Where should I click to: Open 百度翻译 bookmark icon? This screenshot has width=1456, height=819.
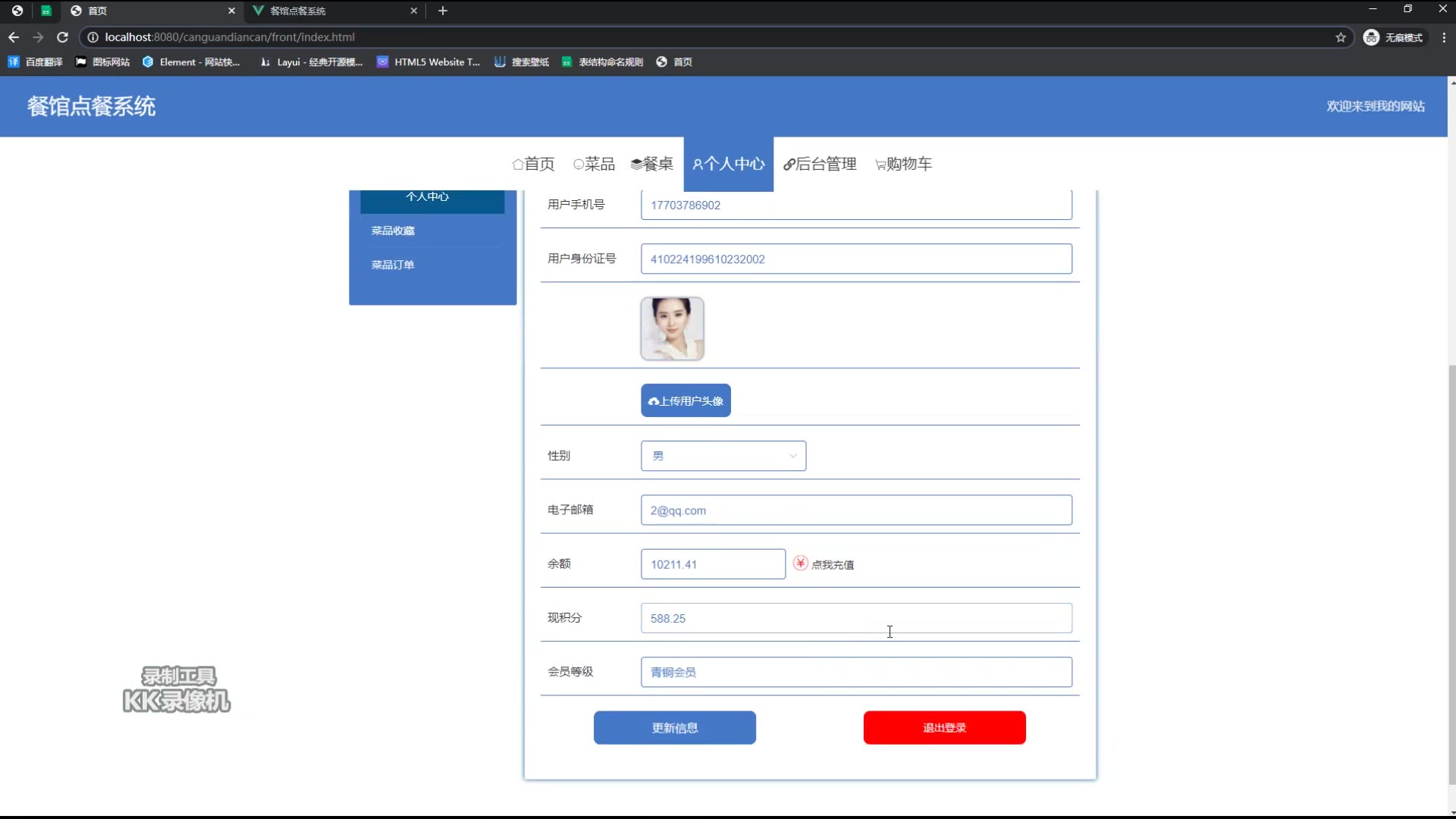(14, 62)
